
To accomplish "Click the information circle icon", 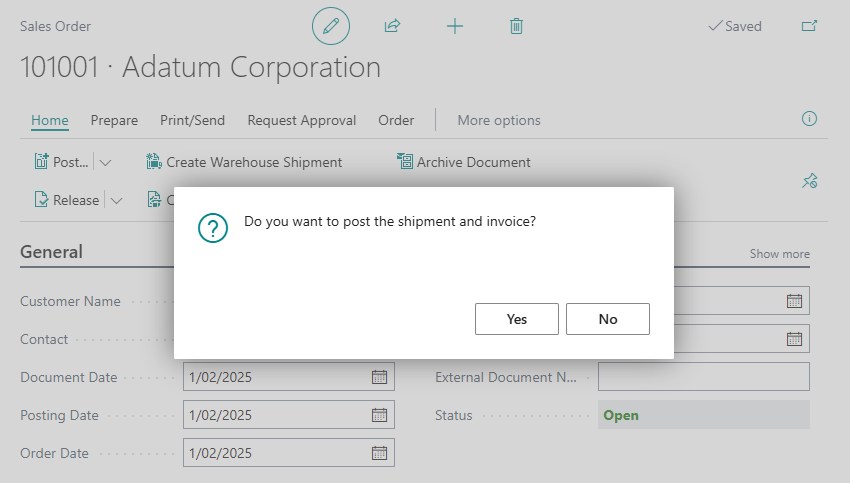I will point(809,119).
